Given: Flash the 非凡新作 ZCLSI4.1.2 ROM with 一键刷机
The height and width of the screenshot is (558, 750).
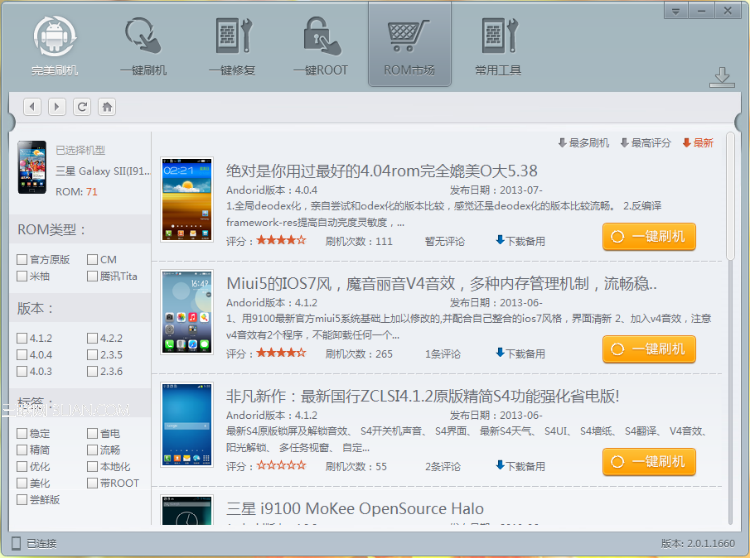Looking at the screenshot, I should pyautogui.click(x=649, y=462).
